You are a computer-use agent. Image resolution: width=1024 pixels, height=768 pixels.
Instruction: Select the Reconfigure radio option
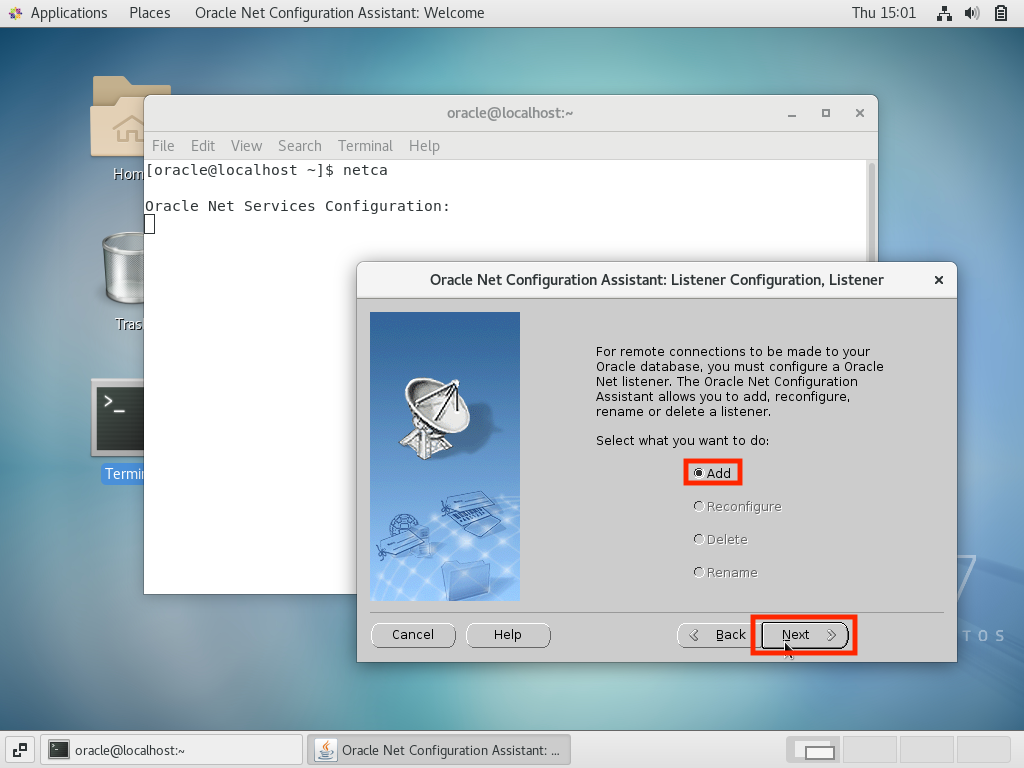[x=737, y=506]
